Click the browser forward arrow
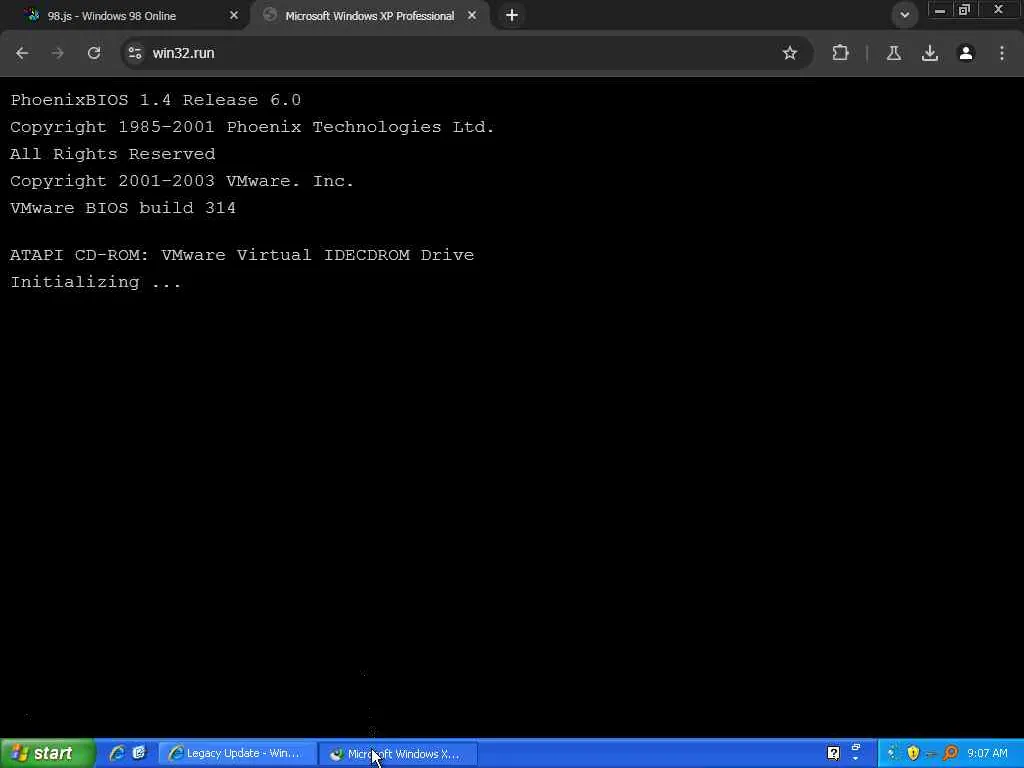The width and height of the screenshot is (1024, 768). 58,53
